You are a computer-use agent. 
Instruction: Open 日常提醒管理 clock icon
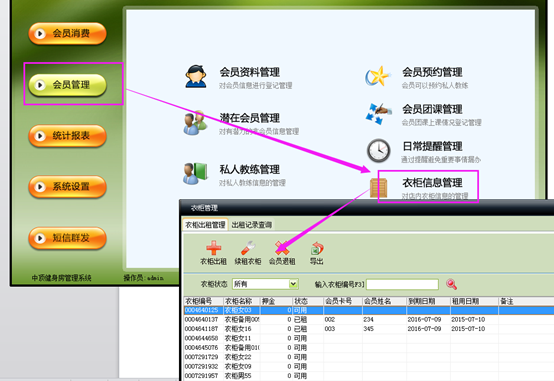378,151
